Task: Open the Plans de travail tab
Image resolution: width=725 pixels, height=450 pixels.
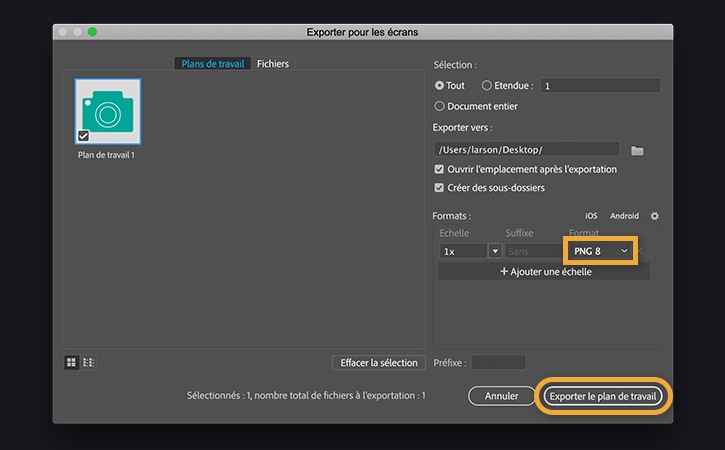Action: (213, 64)
